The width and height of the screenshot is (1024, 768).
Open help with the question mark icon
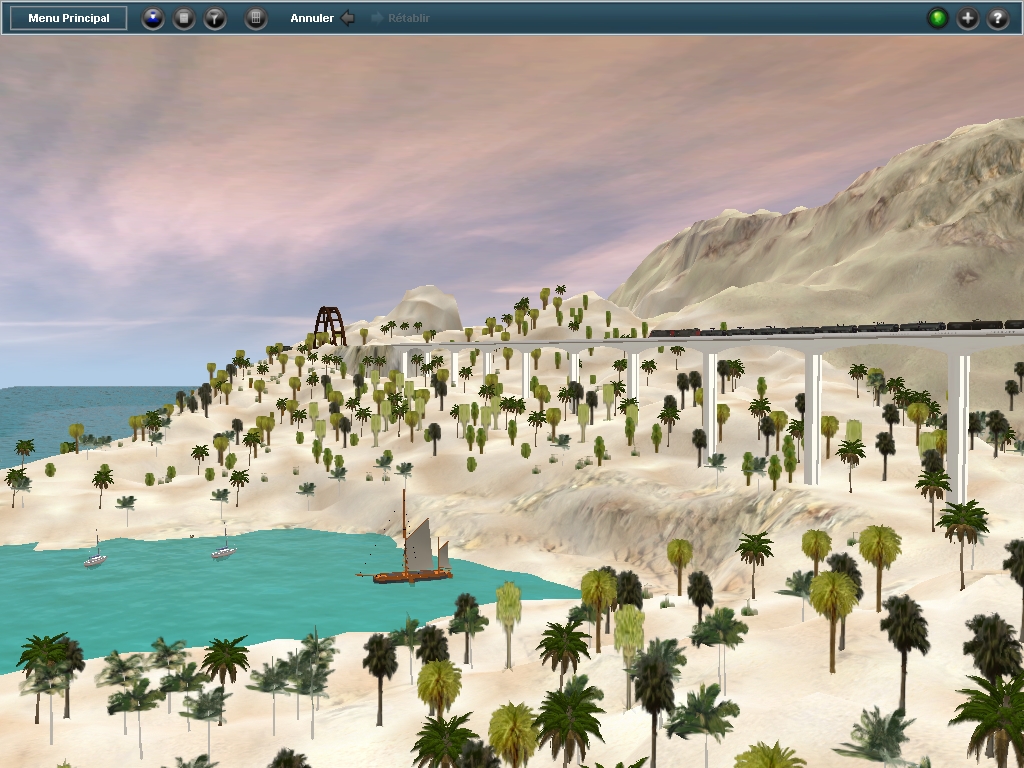tap(998, 18)
